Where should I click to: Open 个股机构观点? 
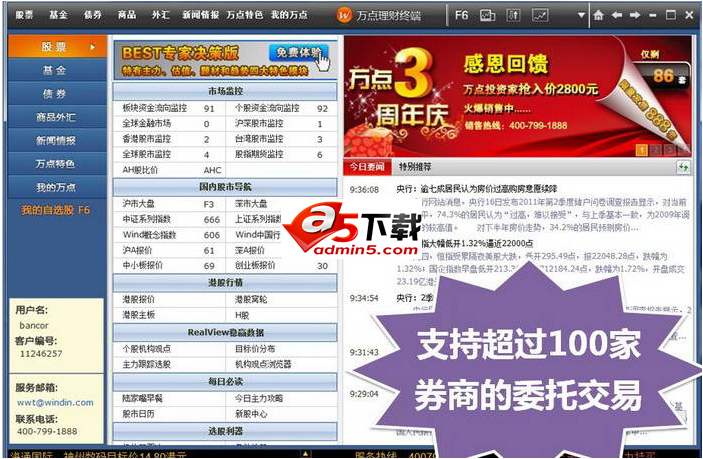(x=147, y=349)
